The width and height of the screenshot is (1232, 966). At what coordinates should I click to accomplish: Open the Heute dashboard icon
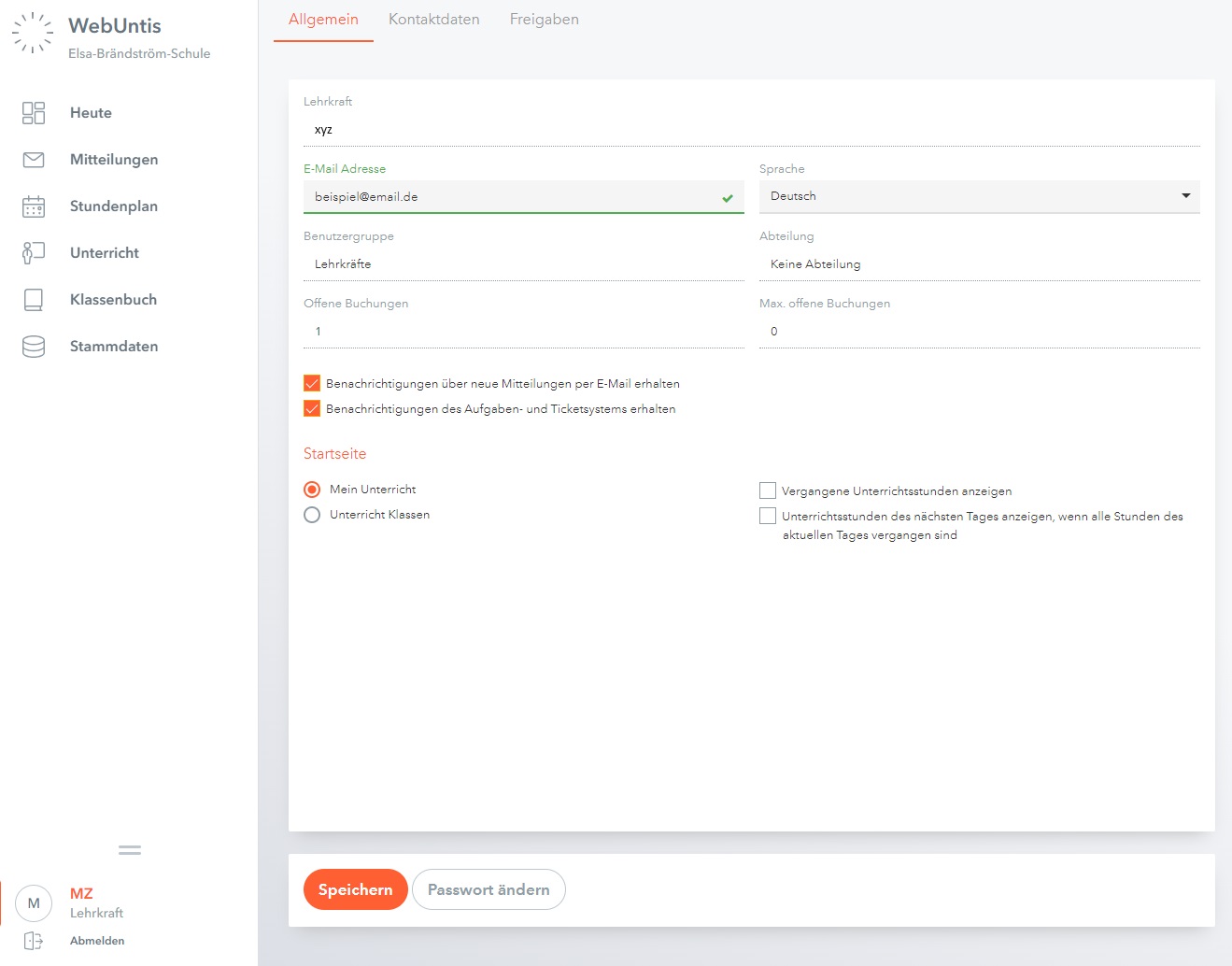(34, 113)
